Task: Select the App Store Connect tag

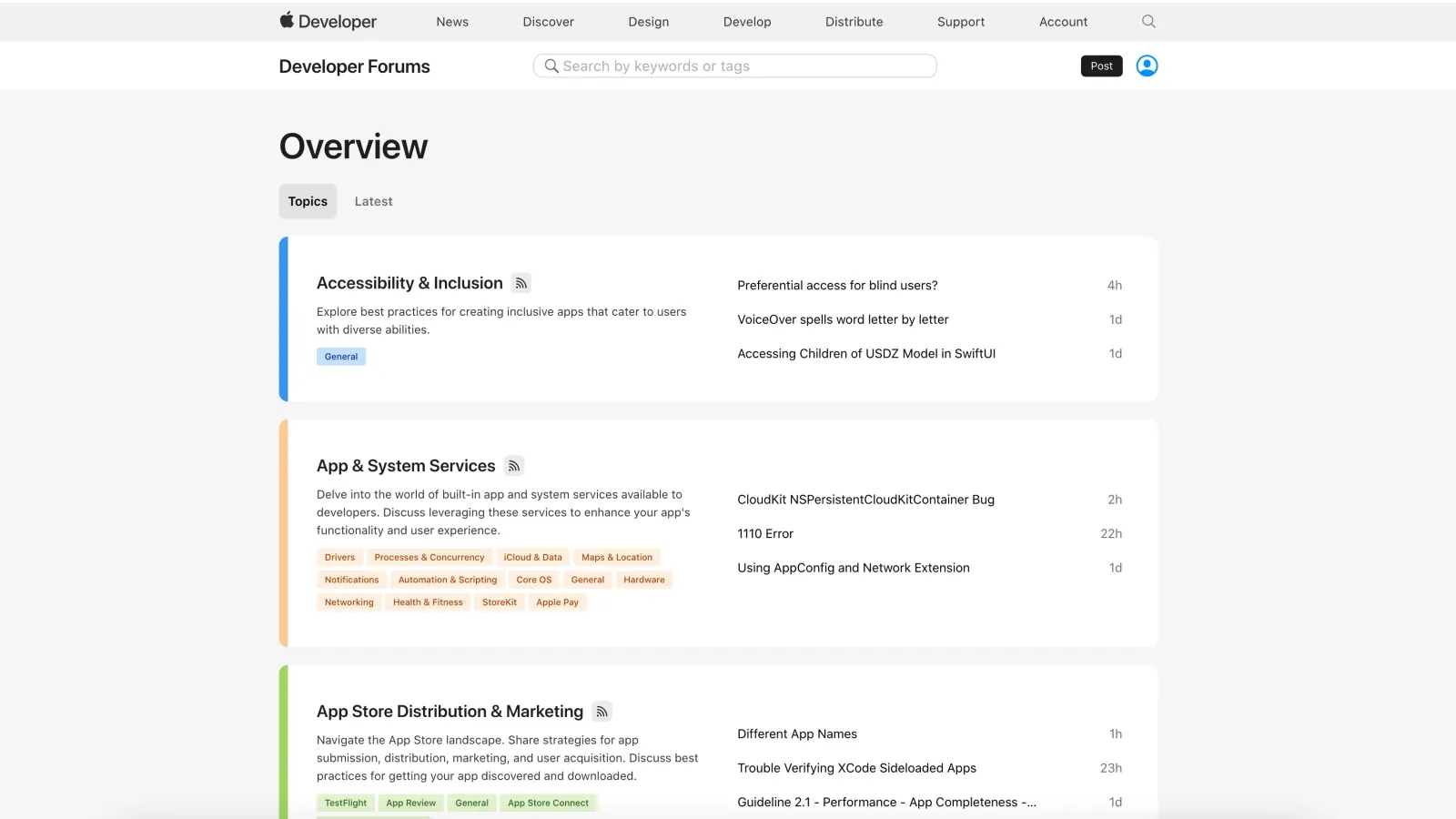Action: click(x=549, y=803)
